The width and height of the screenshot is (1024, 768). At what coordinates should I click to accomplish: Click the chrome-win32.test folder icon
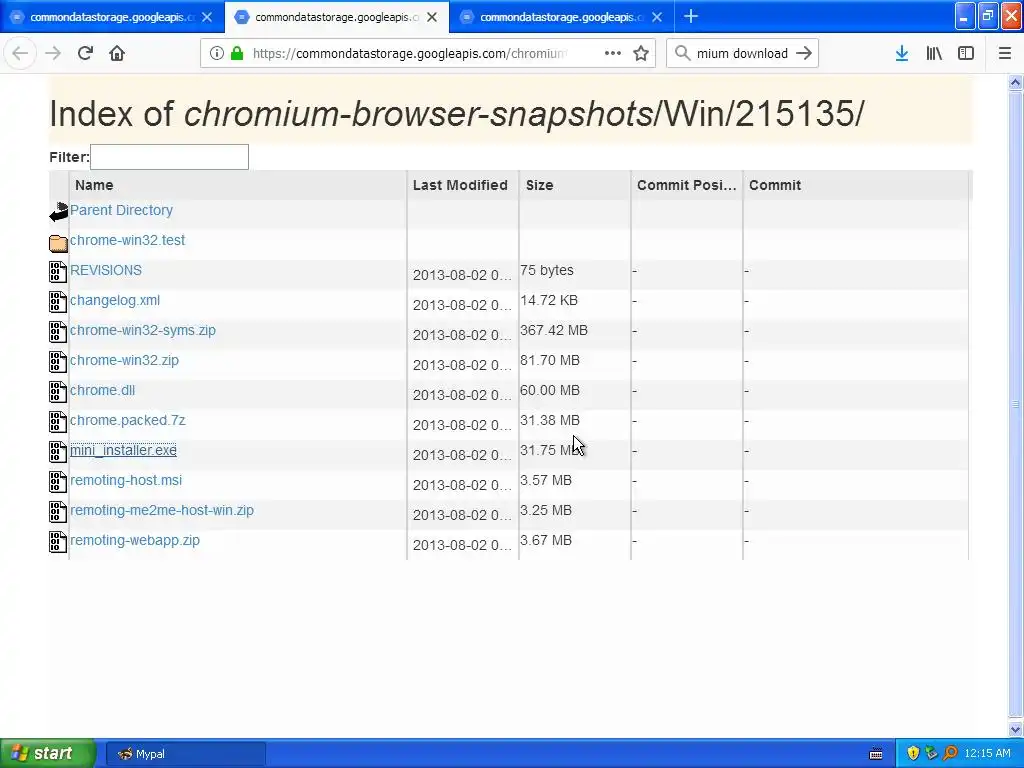tap(58, 243)
